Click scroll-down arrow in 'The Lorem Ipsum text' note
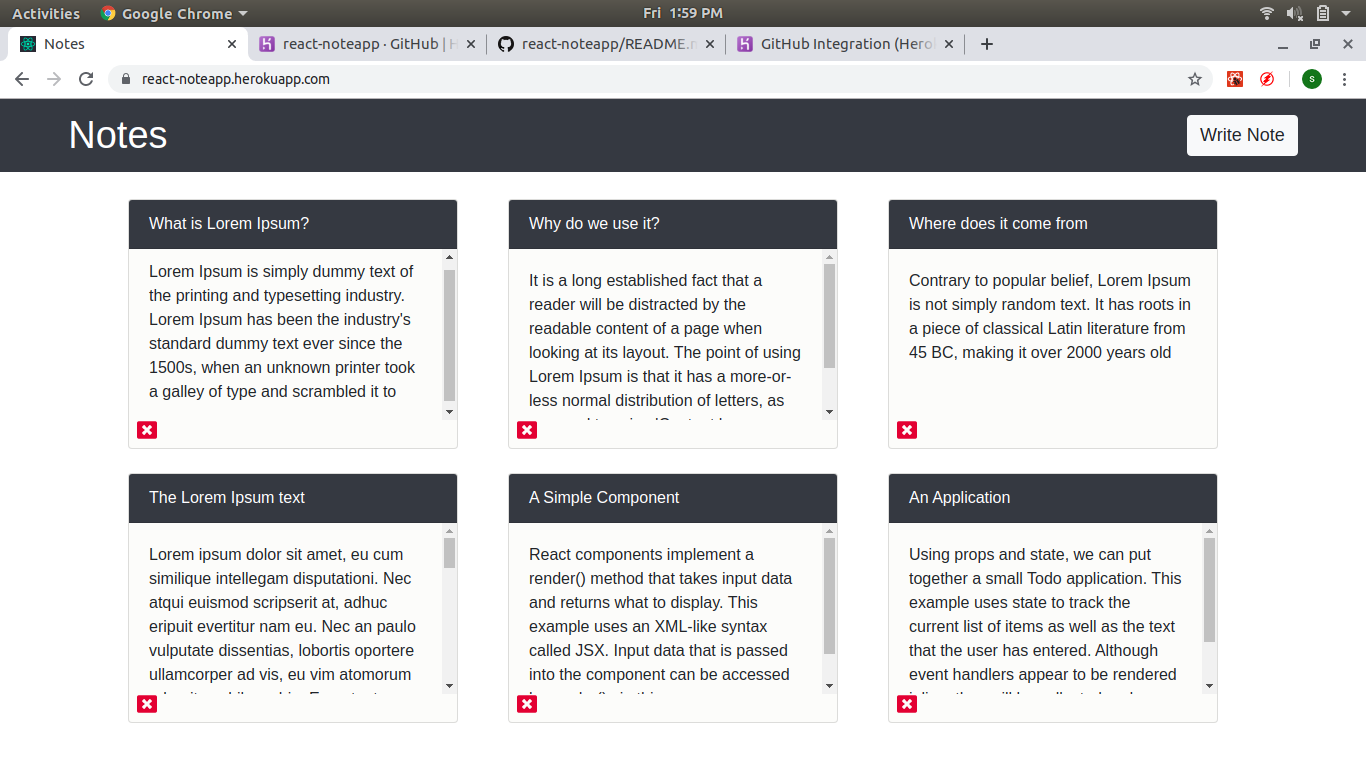1366x768 pixels. click(449, 685)
